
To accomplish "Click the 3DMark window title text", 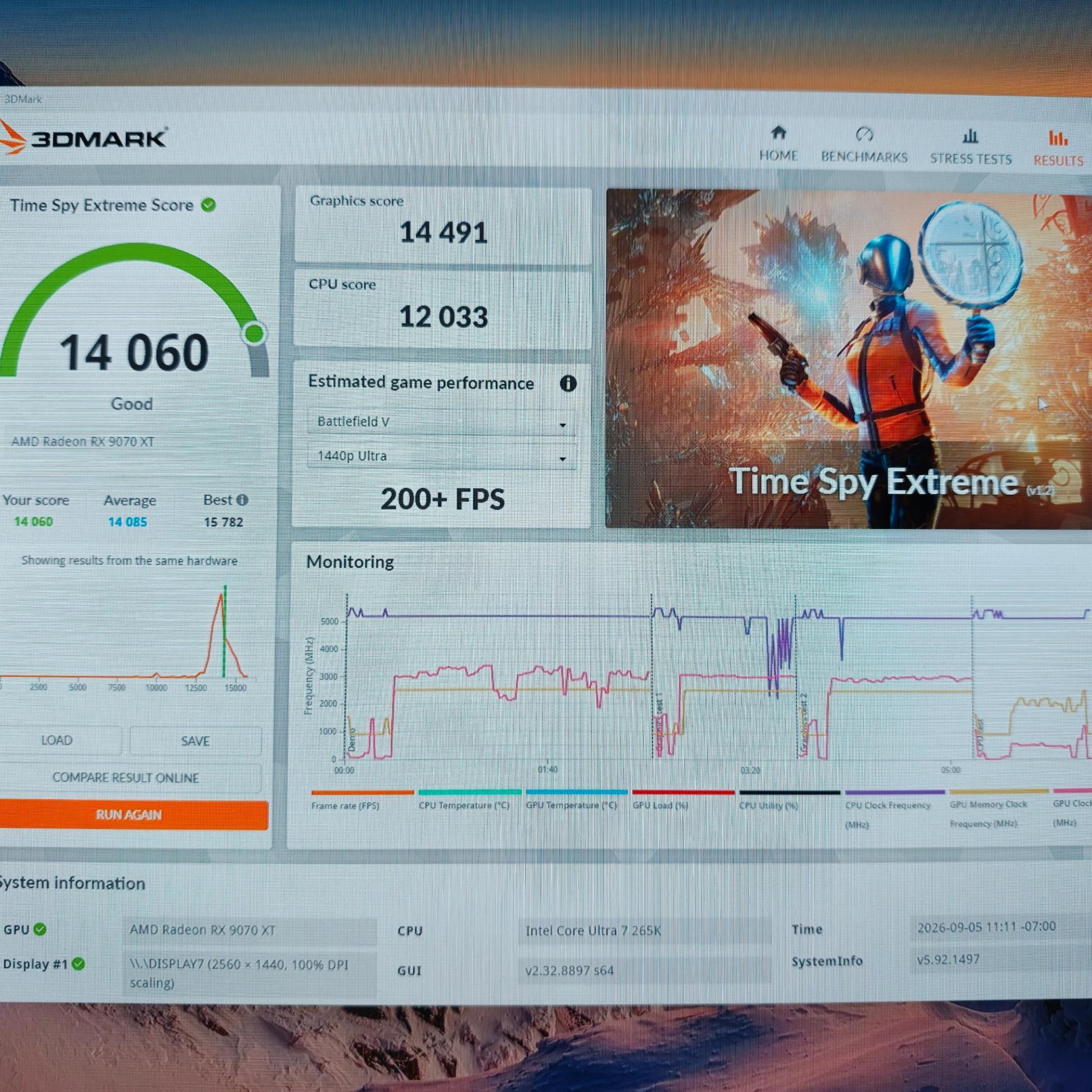I will pos(22,99).
